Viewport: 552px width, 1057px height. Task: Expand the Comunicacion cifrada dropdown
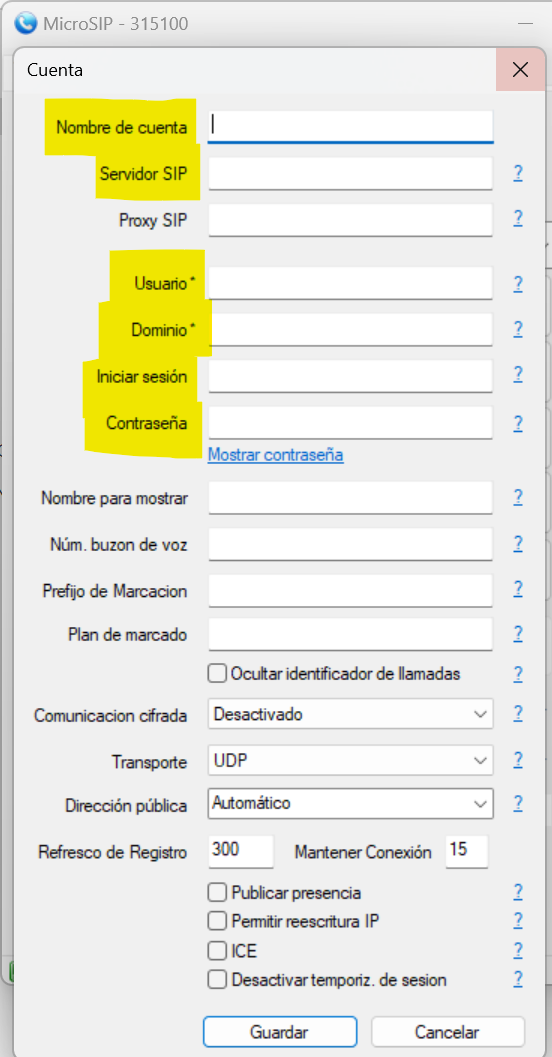(350, 714)
